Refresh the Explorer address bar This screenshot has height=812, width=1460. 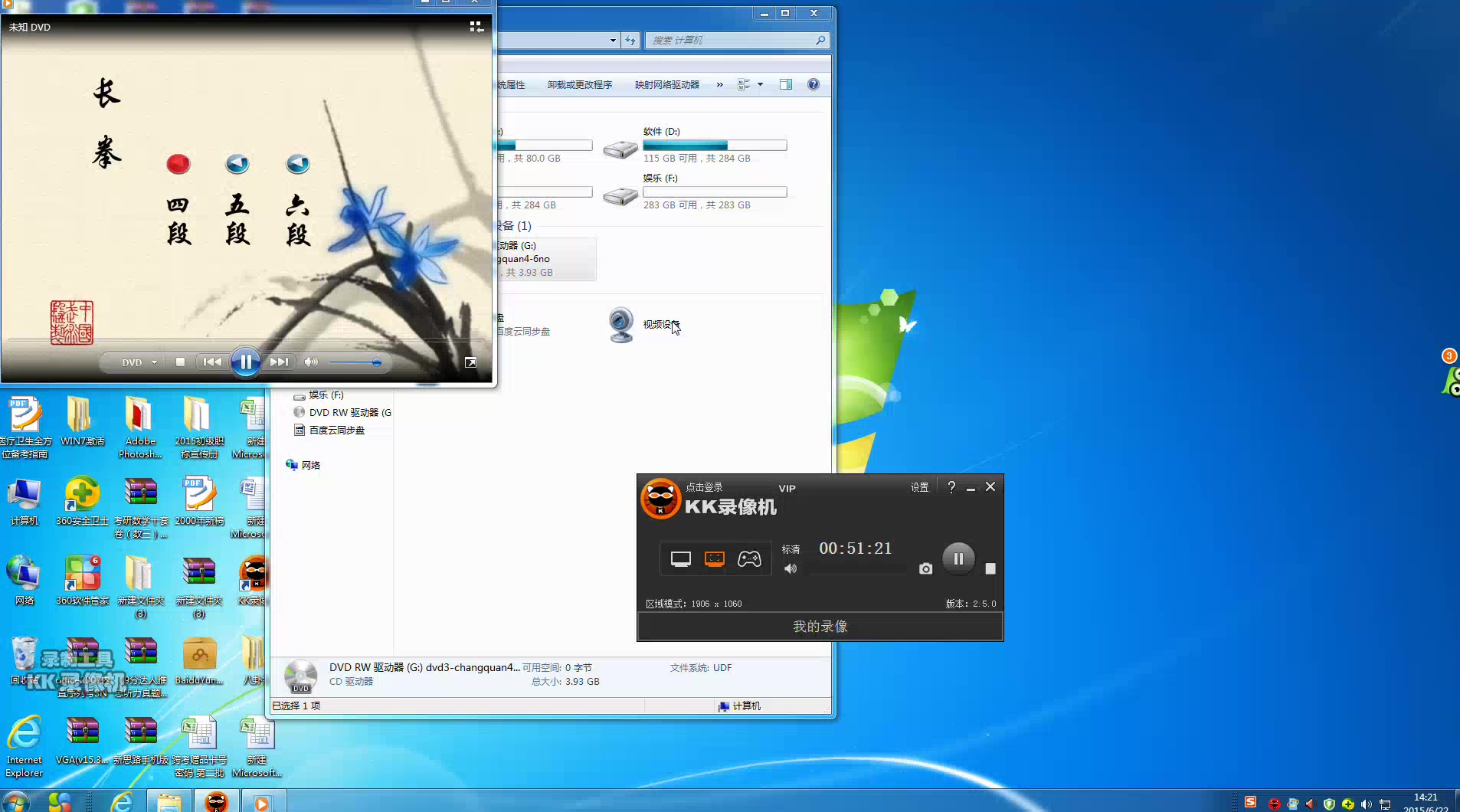630,41
